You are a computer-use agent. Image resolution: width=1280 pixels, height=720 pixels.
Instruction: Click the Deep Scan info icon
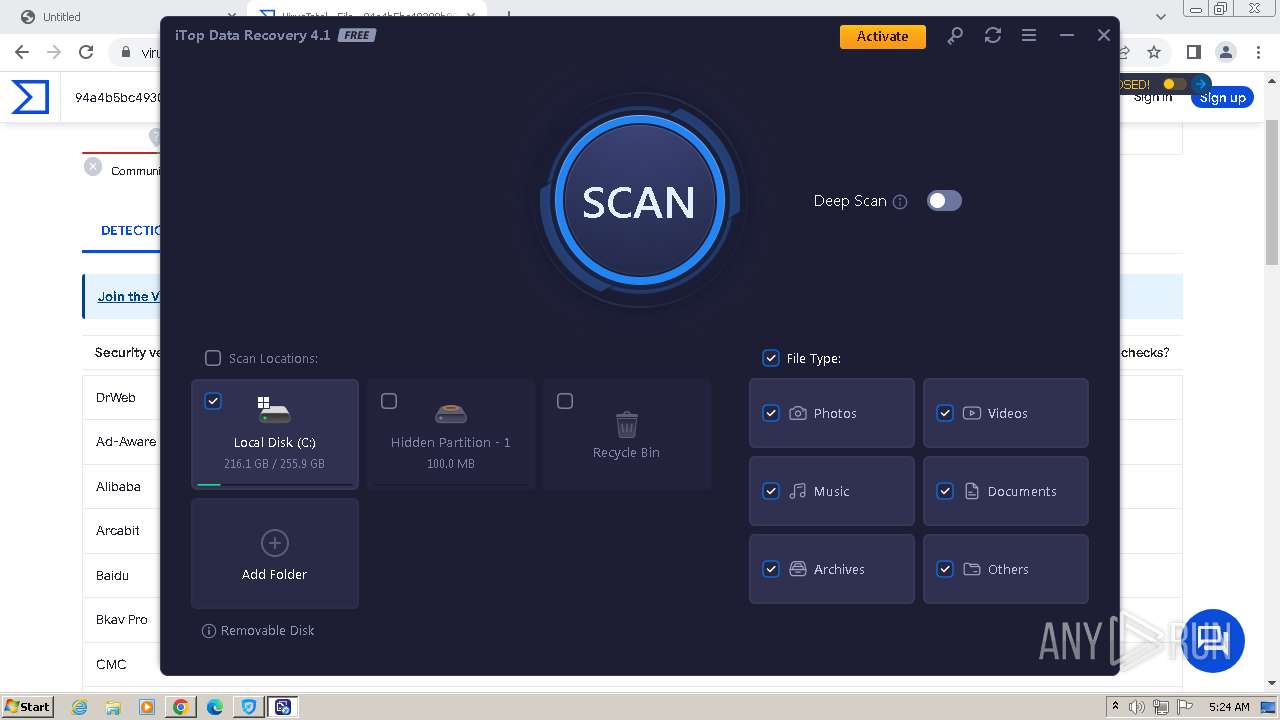pyautogui.click(x=900, y=202)
